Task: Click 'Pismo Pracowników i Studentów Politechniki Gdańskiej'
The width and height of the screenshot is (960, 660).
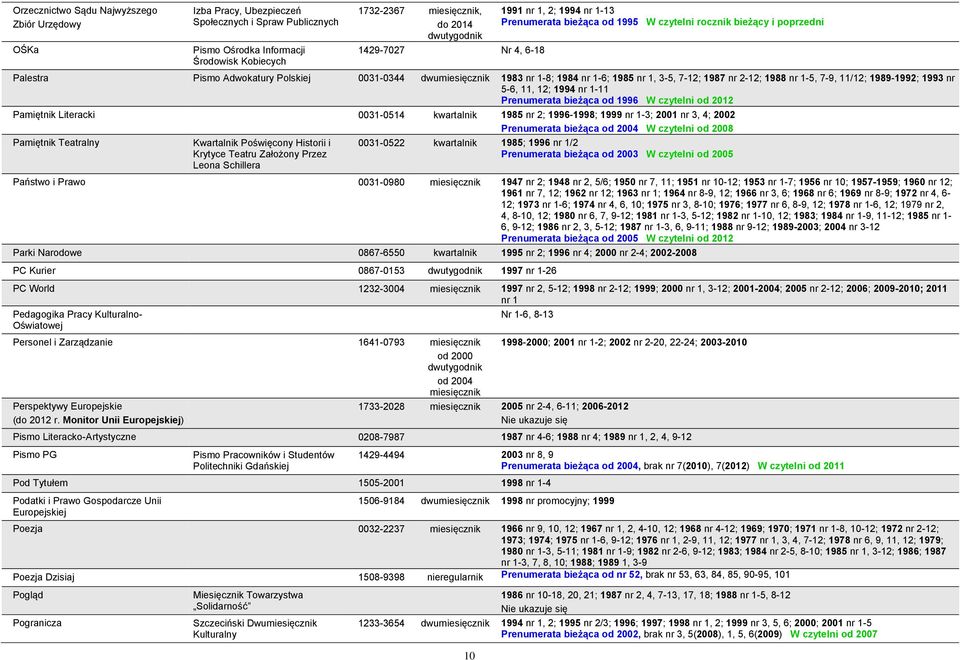Action: tap(264, 460)
